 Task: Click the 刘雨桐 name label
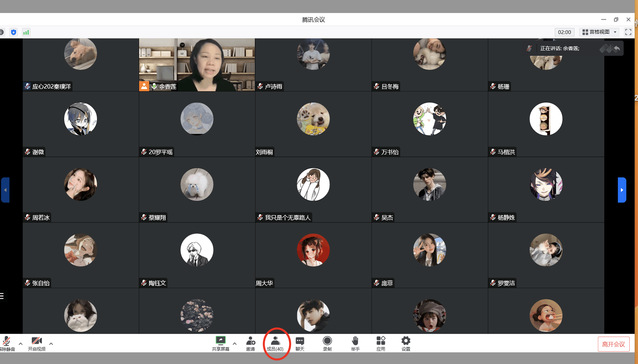coord(264,152)
